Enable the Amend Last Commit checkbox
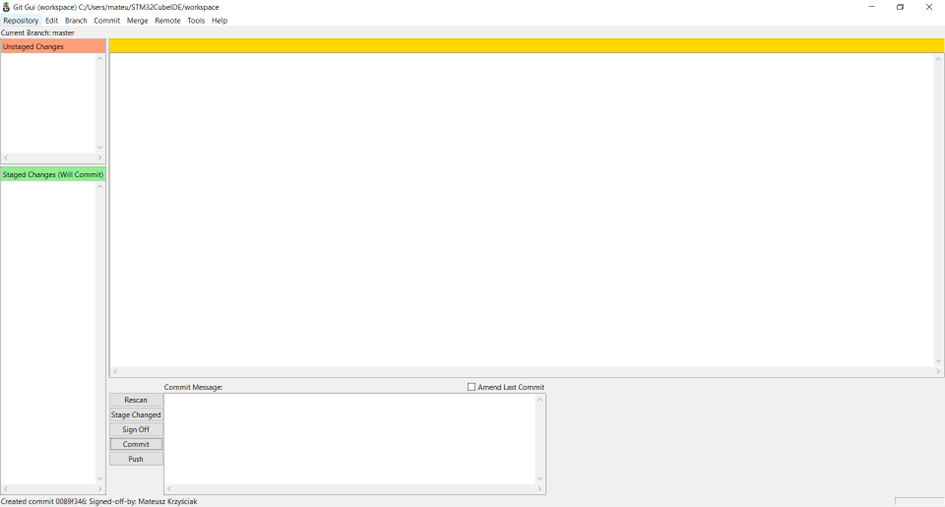This screenshot has width=945, height=507. (472, 387)
